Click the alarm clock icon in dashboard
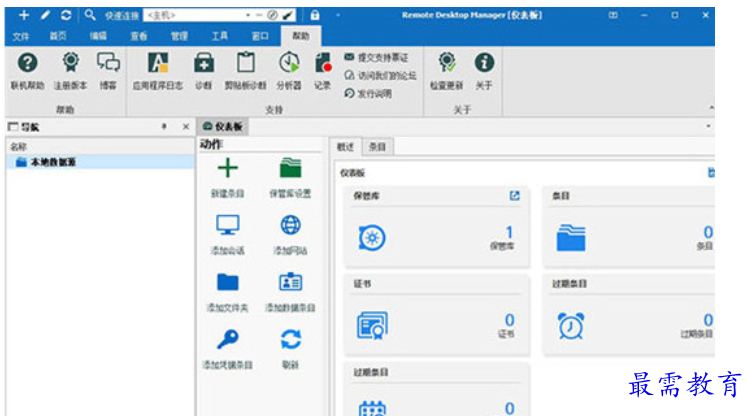 [571, 326]
